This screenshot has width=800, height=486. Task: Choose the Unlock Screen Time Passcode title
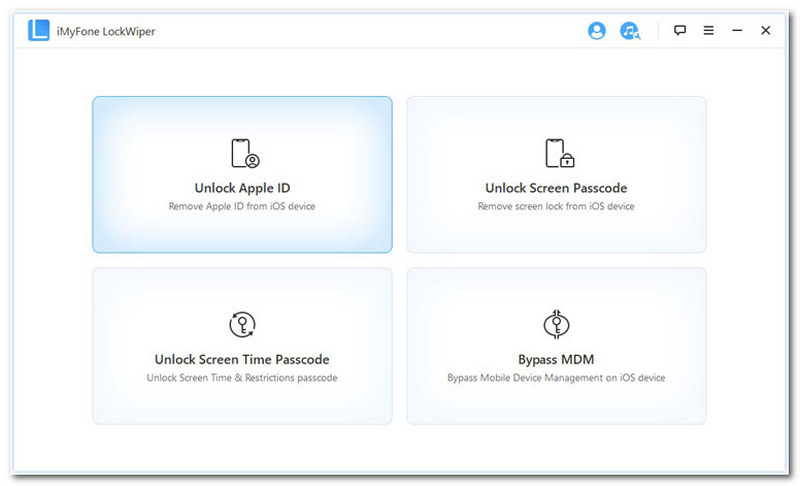pos(242,359)
